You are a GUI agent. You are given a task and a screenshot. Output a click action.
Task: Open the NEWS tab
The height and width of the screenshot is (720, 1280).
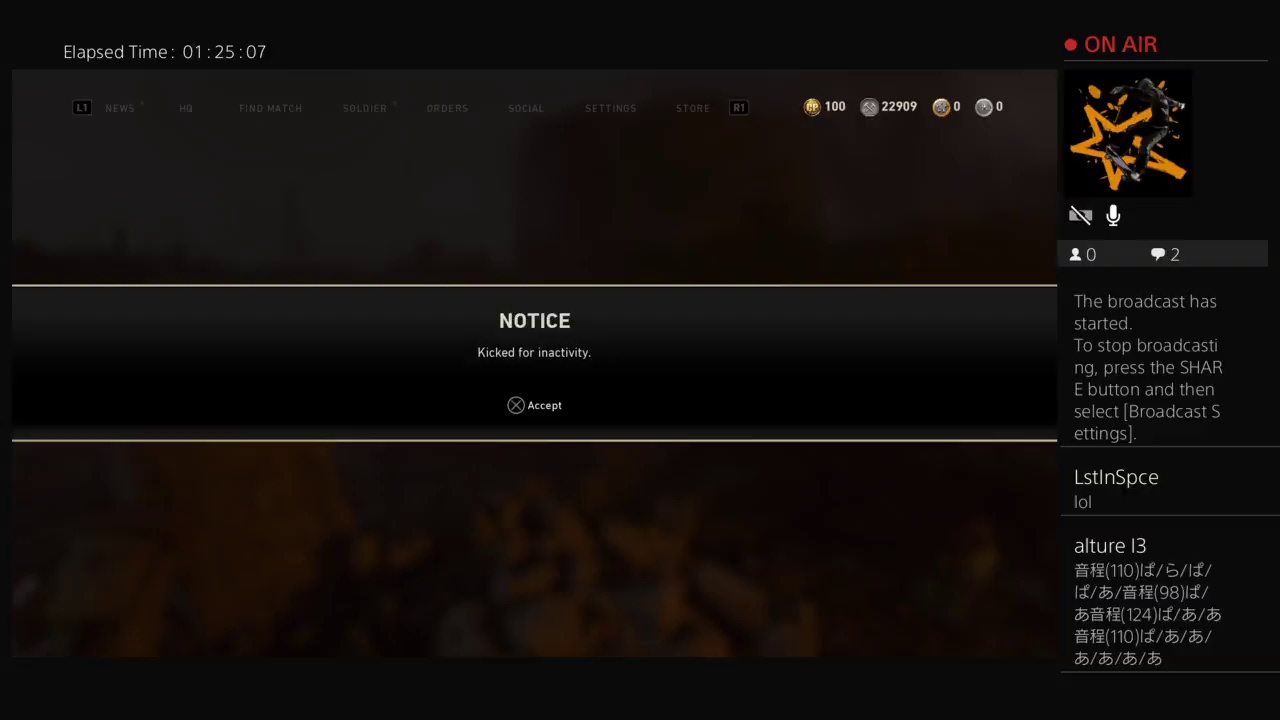120,108
